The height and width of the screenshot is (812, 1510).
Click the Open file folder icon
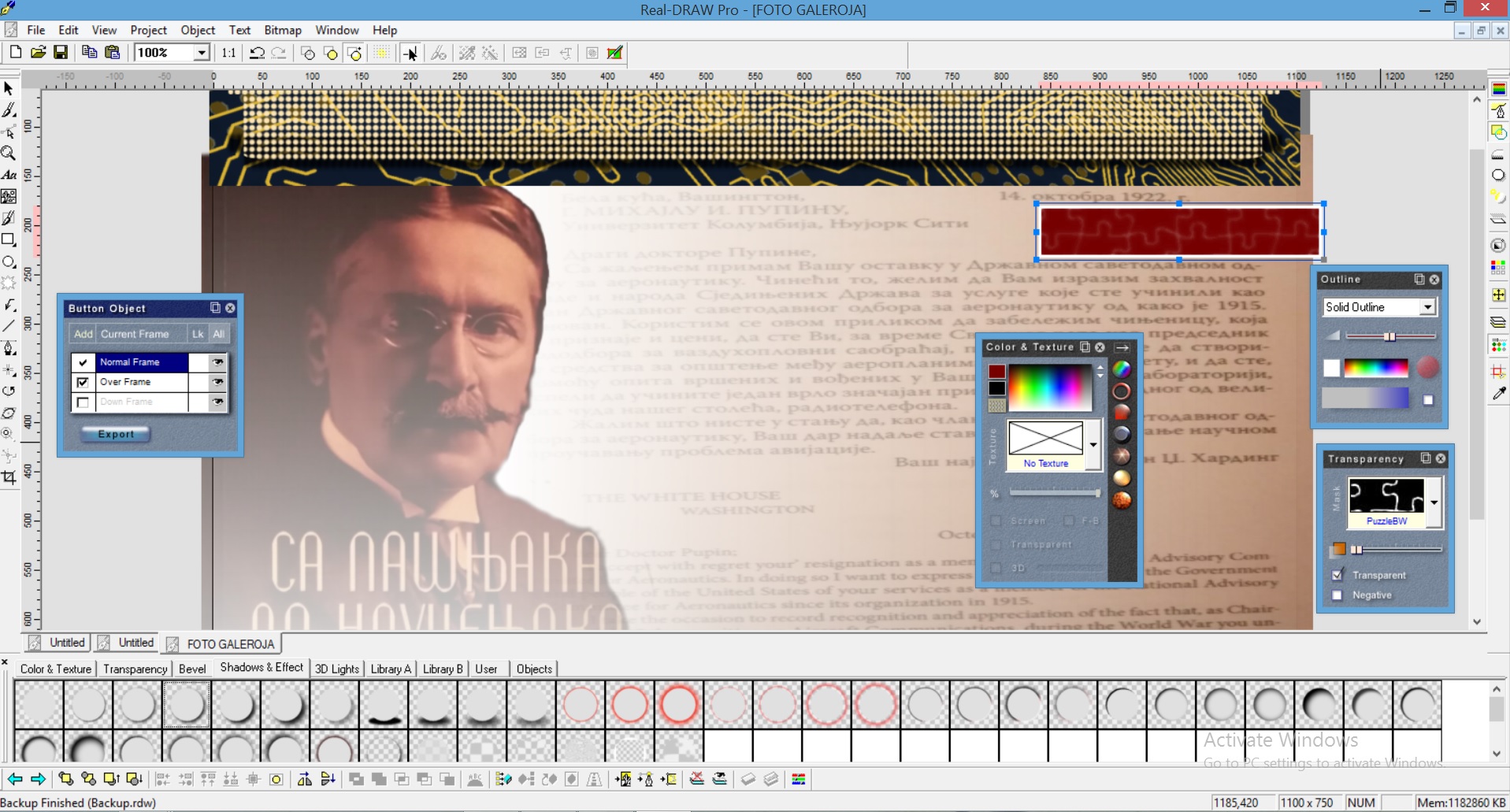38,53
